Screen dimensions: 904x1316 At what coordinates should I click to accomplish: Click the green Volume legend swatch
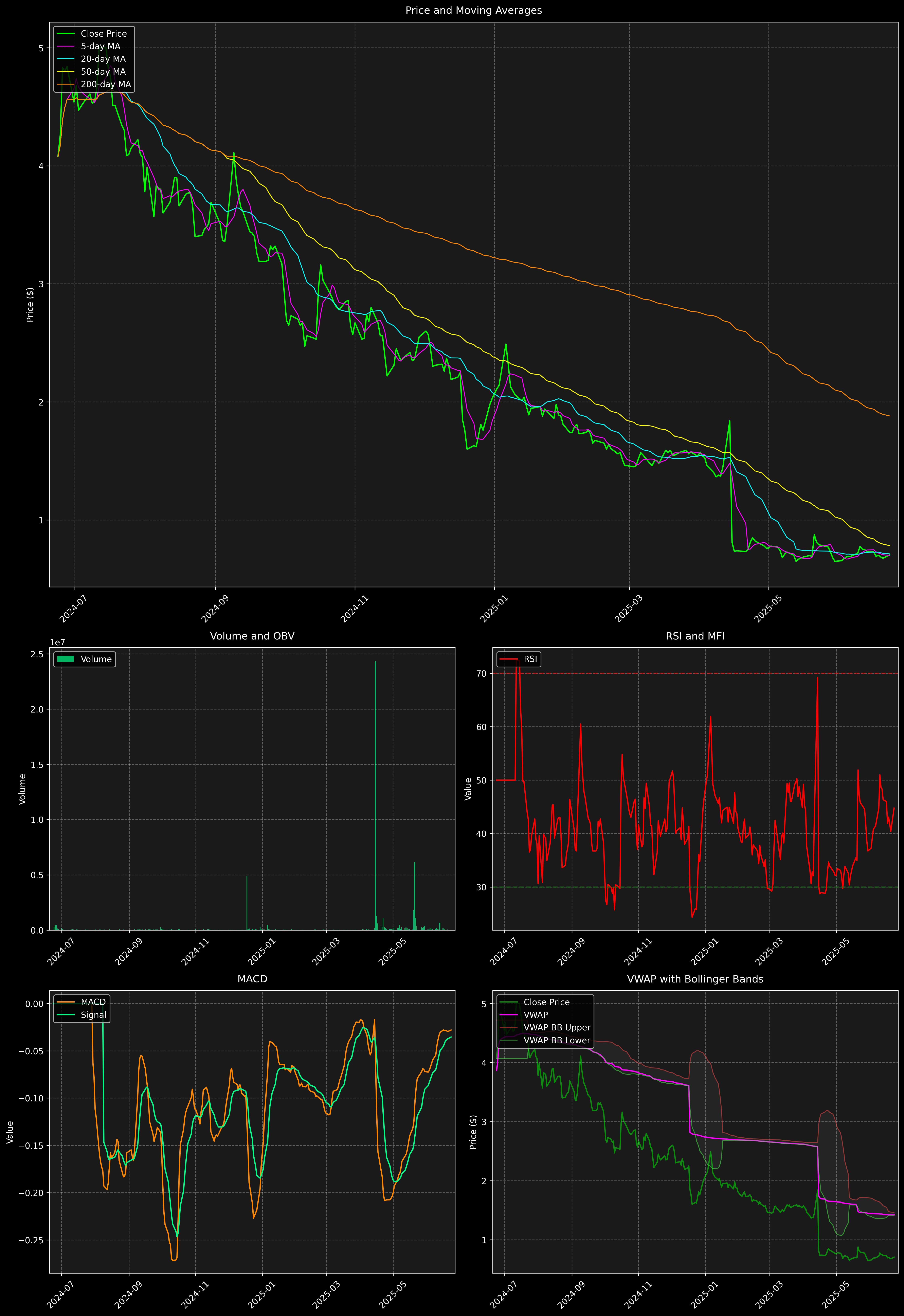tap(66, 659)
